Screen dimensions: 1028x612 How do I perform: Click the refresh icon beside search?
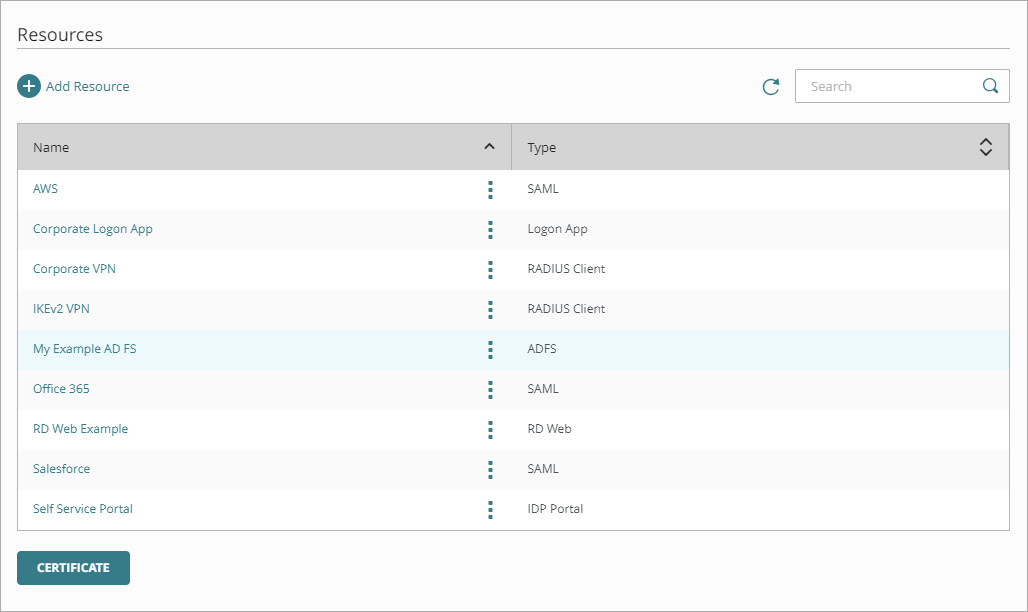coord(770,87)
